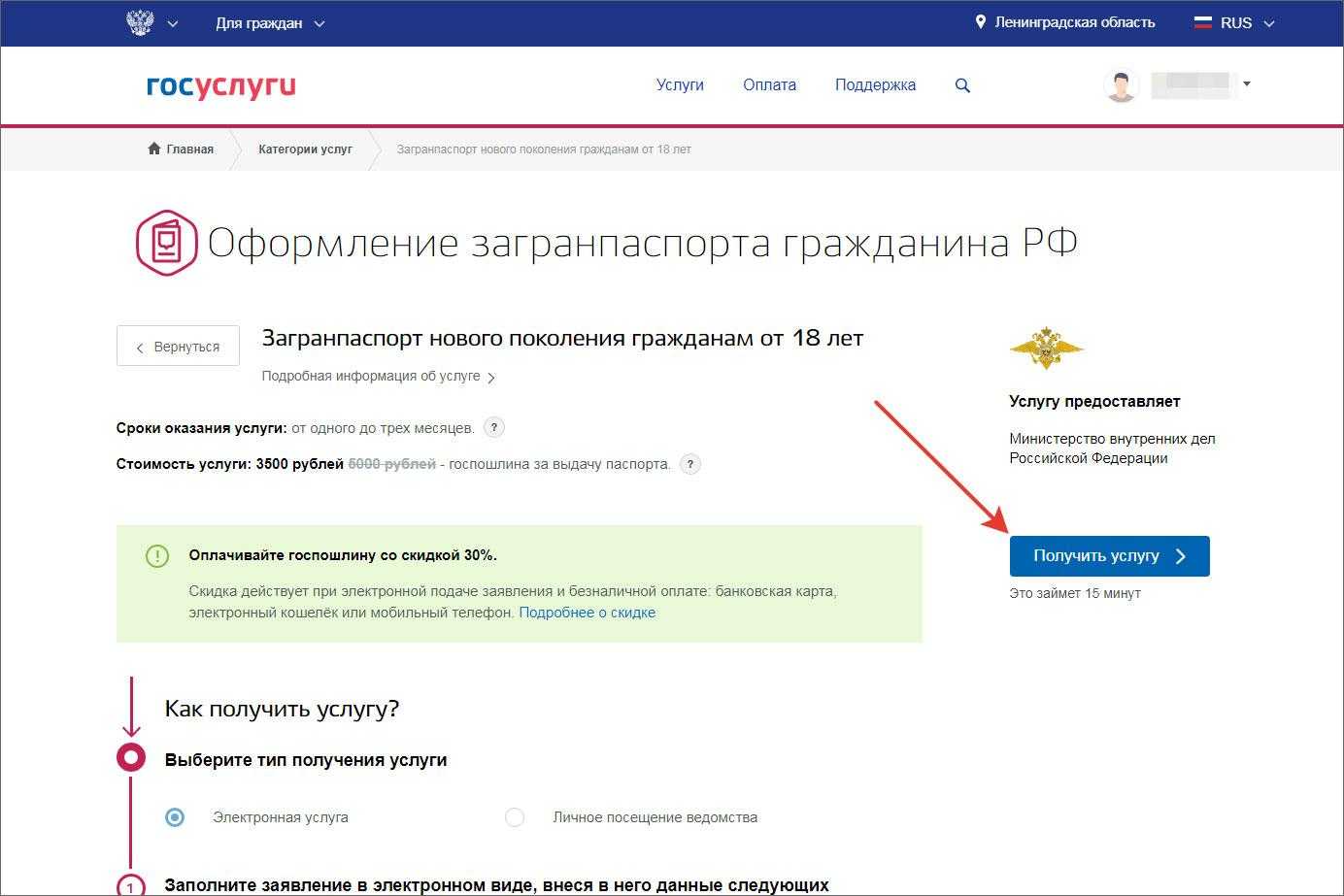Image resolution: width=1344 pixels, height=896 pixels.
Task: Go to 'Категории услуг' breadcrumb
Action: 305,149
